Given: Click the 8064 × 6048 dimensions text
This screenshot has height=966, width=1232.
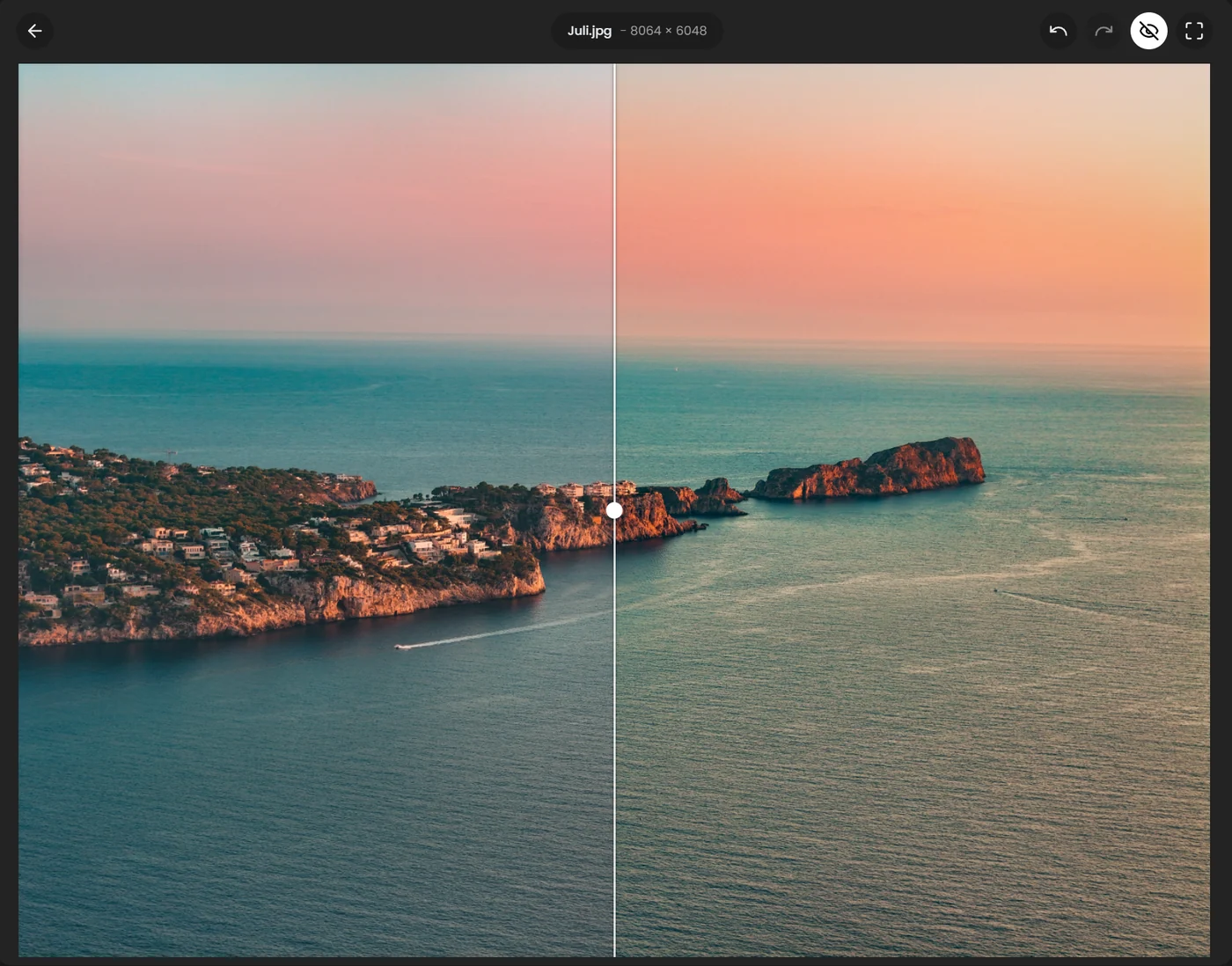Looking at the screenshot, I should point(668,31).
